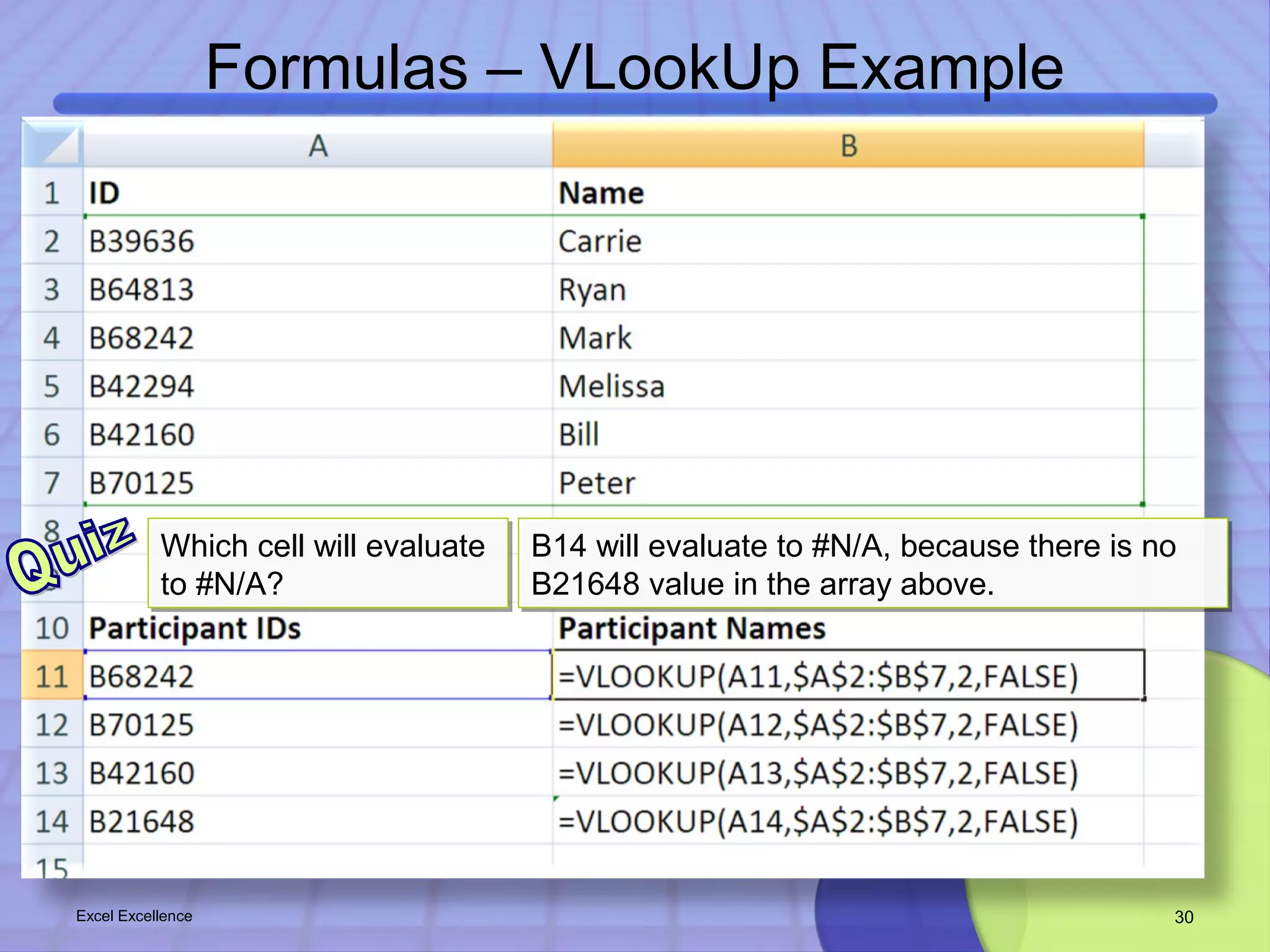The width and height of the screenshot is (1270, 952).
Task: Select row 7 header
Action: pos(52,482)
